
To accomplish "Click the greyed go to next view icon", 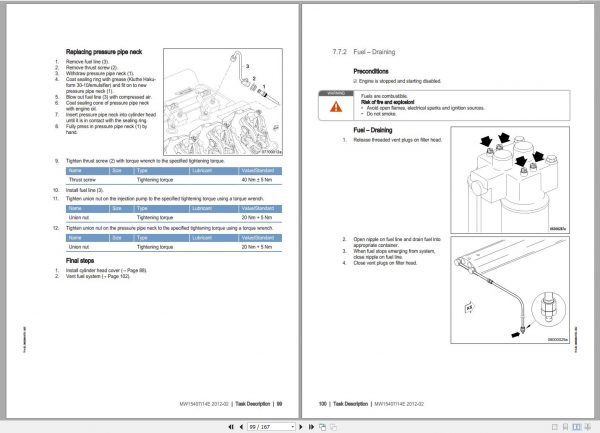I will click(334, 427).
